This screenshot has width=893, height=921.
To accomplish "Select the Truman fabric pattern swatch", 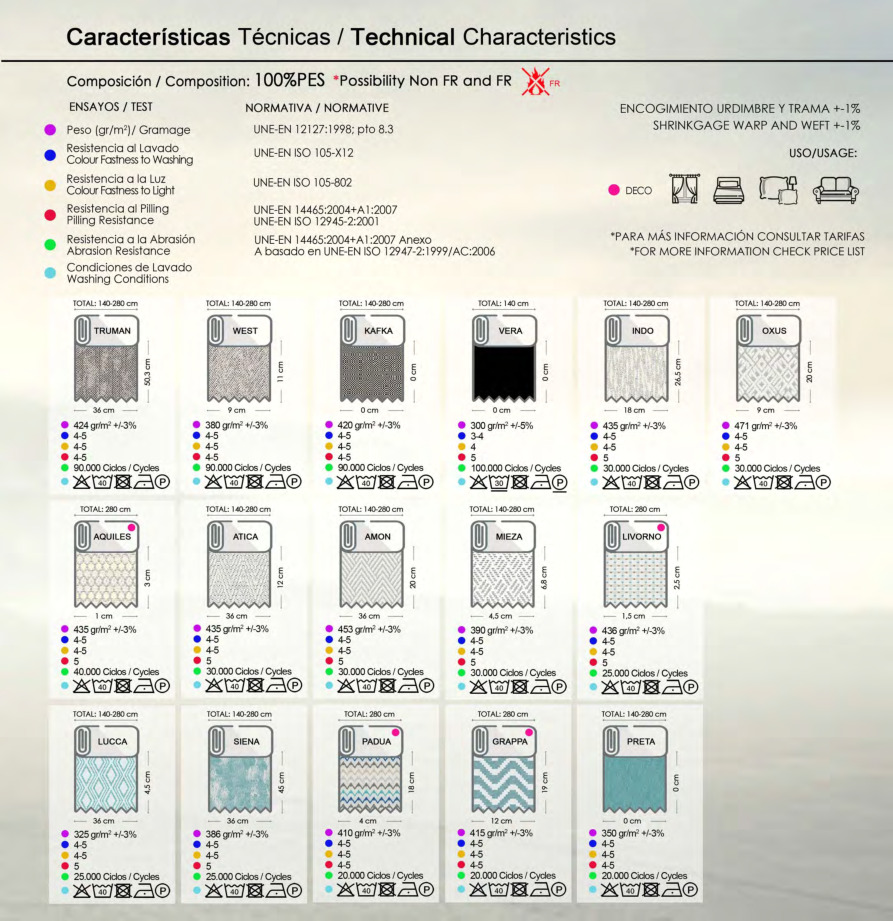I will (106, 374).
